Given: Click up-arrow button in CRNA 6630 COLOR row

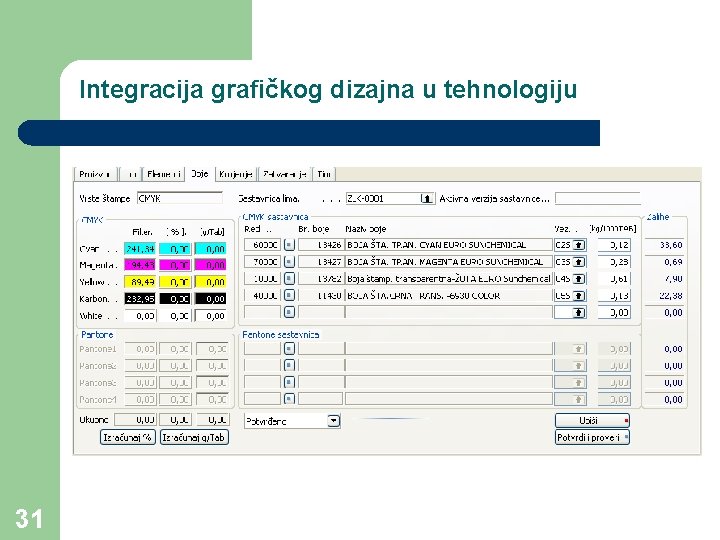Looking at the screenshot, I should (579, 295).
